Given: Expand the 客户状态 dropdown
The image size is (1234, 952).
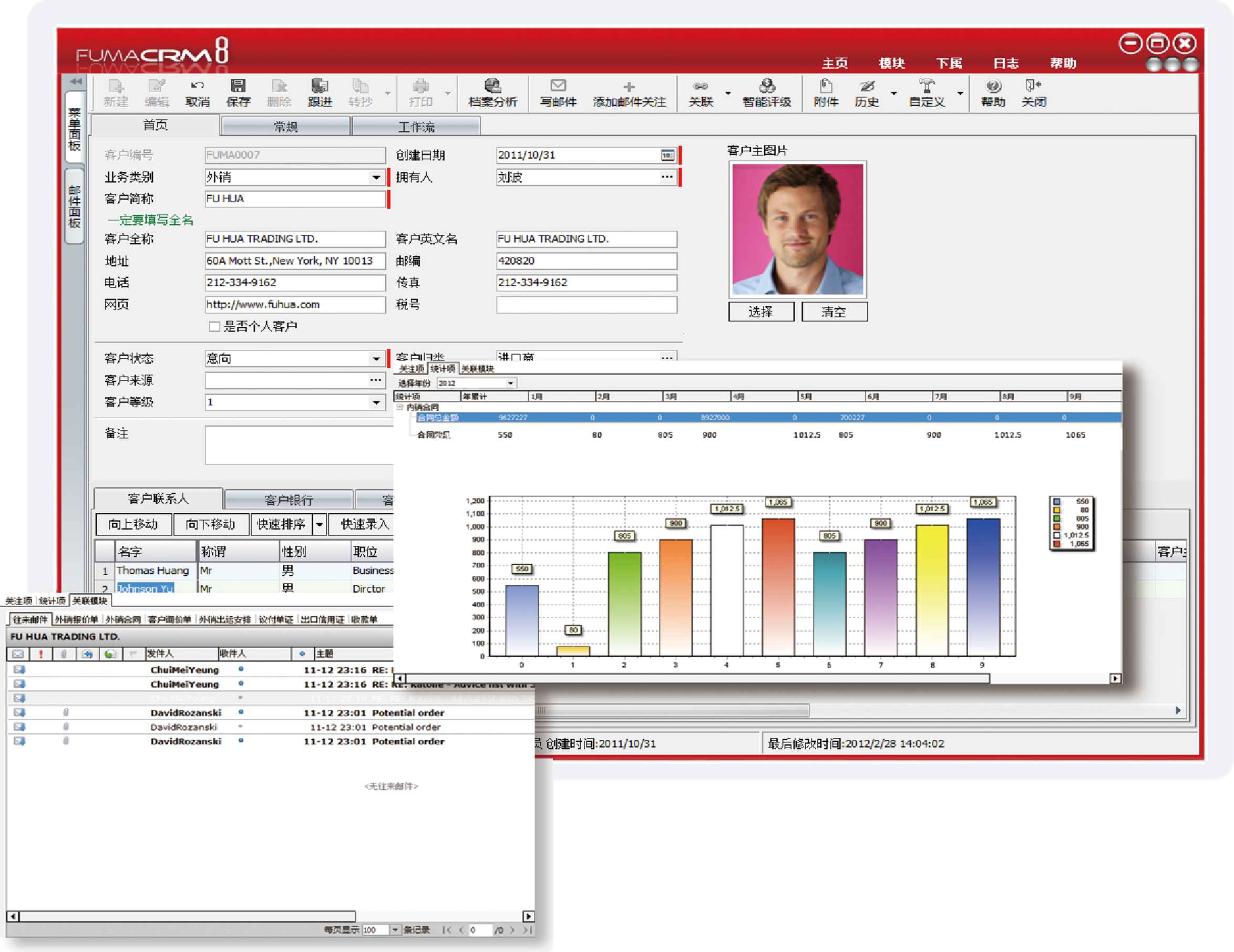Looking at the screenshot, I should pyautogui.click(x=376, y=359).
